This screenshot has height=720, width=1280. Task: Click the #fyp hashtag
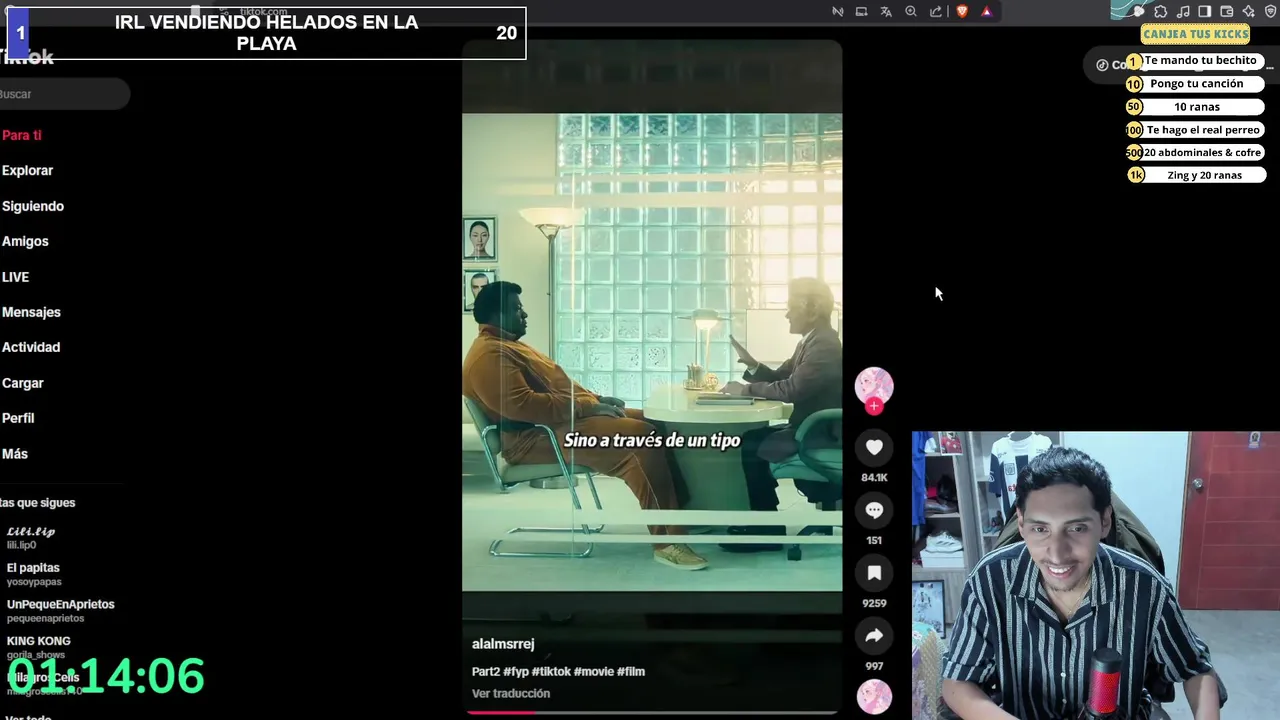[516, 672]
